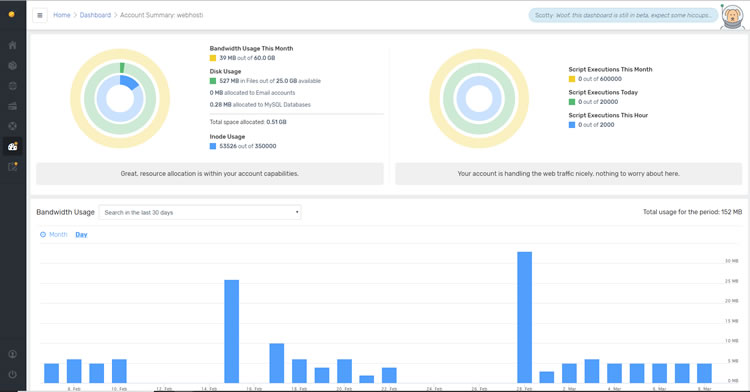750x392 pixels.
Task: Click Account Summary: webhosti breadcrumb text
Action: click(161, 15)
